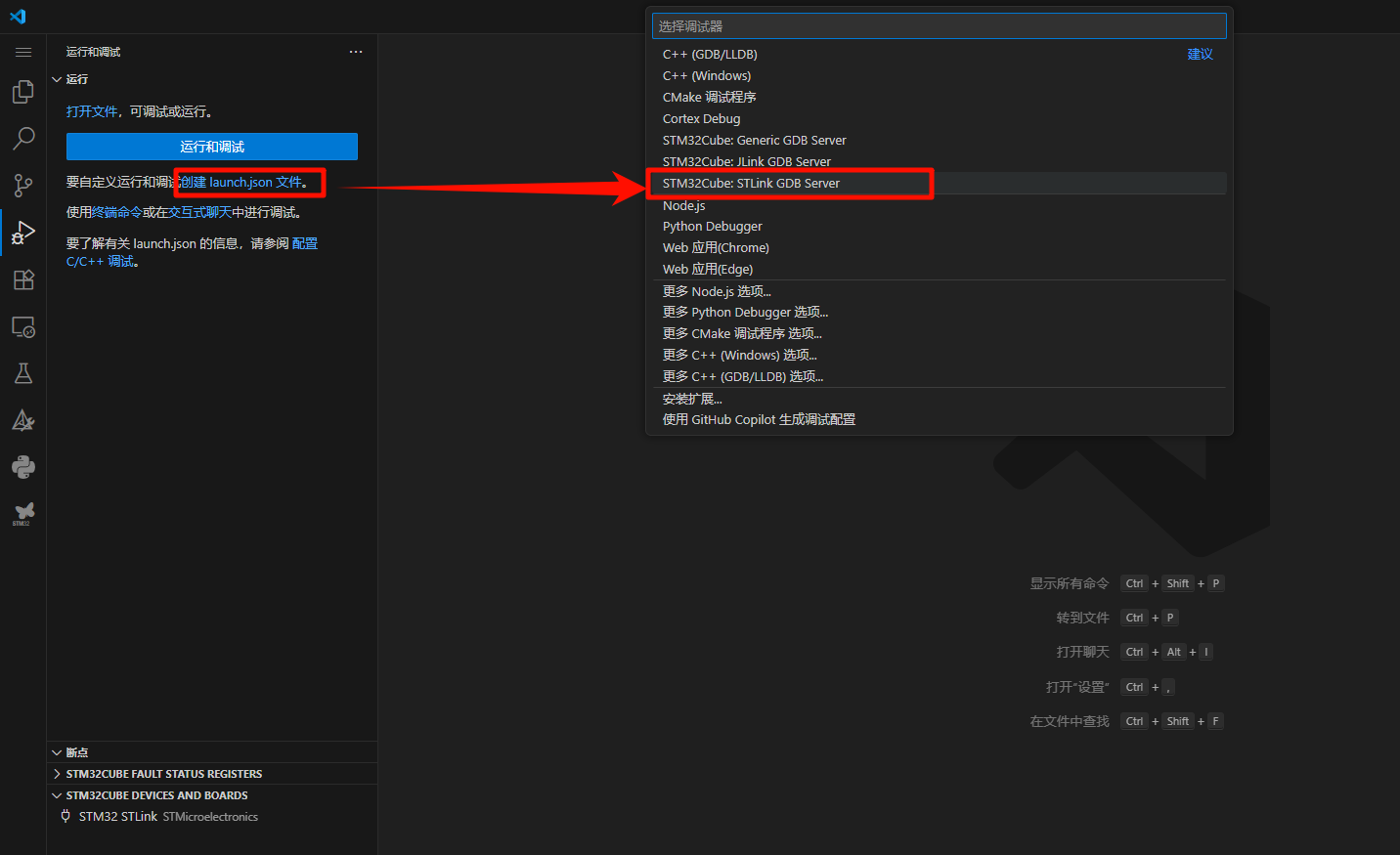Select the Run and Debug activity icon
The width and height of the screenshot is (1400, 855).
23,233
